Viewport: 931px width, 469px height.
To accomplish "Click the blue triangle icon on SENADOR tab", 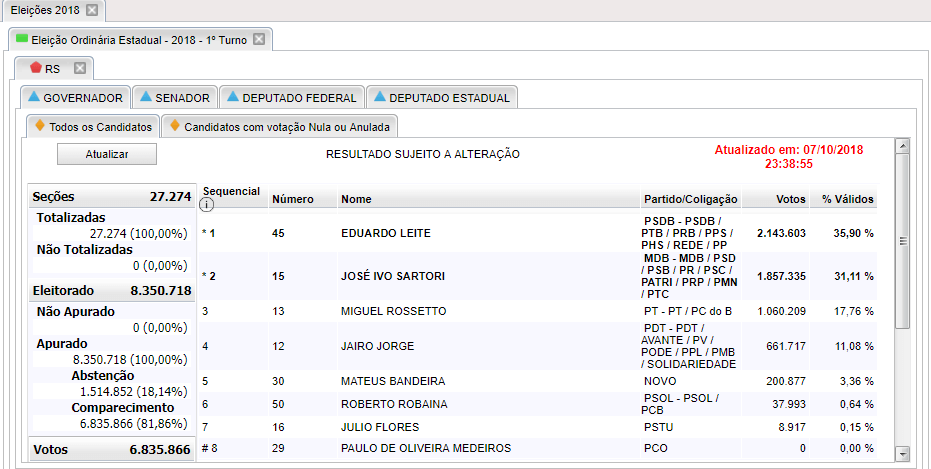I will [x=147, y=96].
